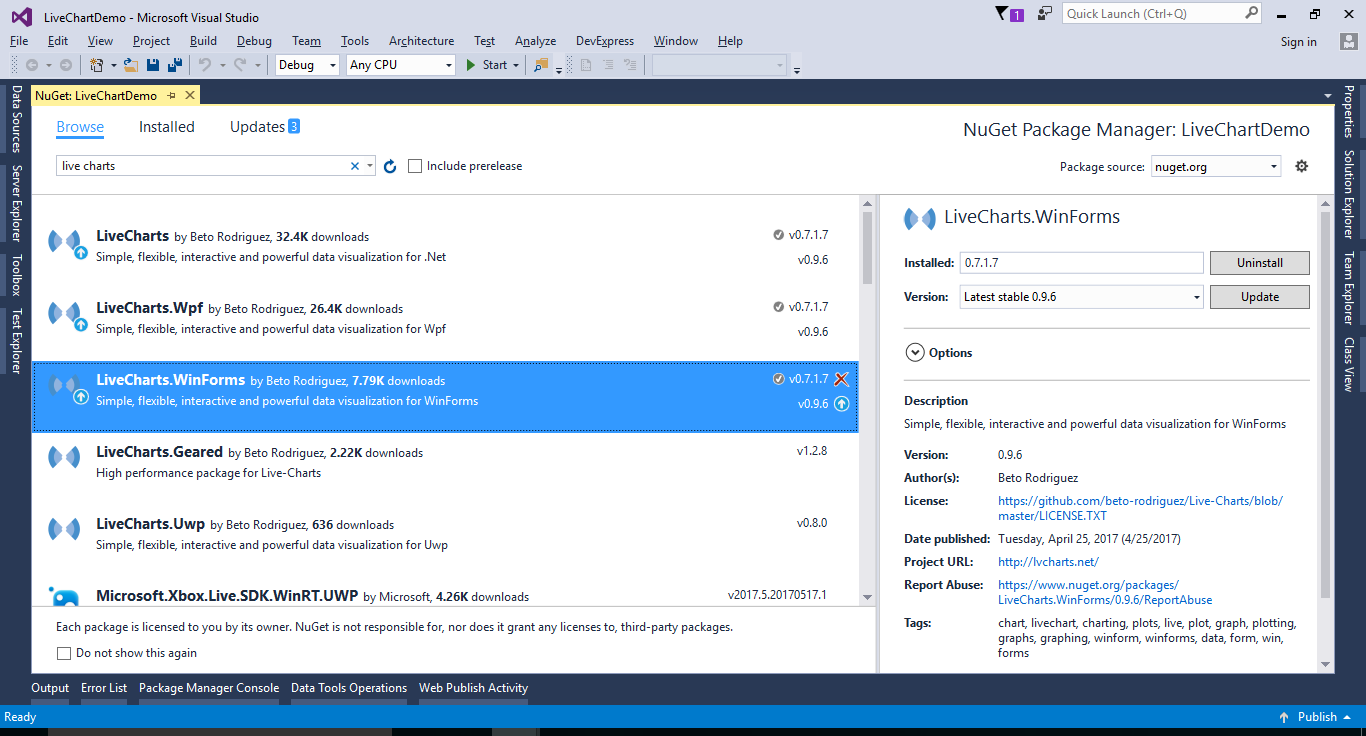Click the update arrow on LiveCharts.WinForms row

pyautogui.click(x=841, y=404)
